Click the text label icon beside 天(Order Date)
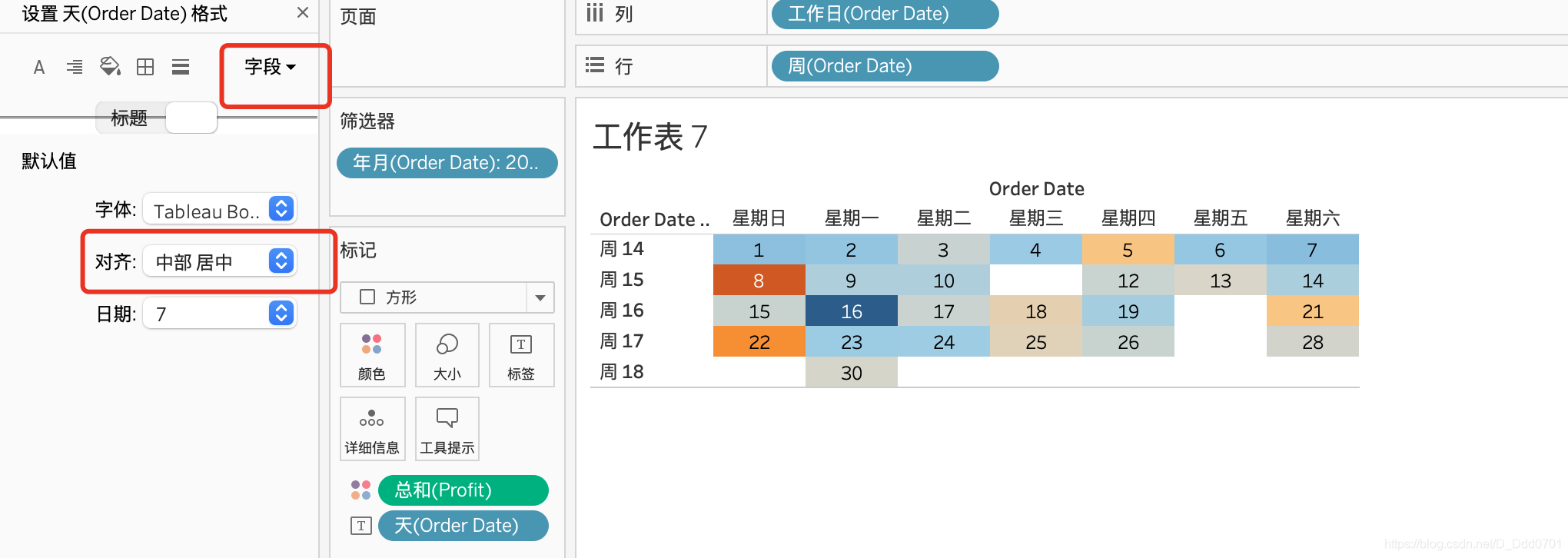The height and width of the screenshot is (558, 1568). click(360, 526)
